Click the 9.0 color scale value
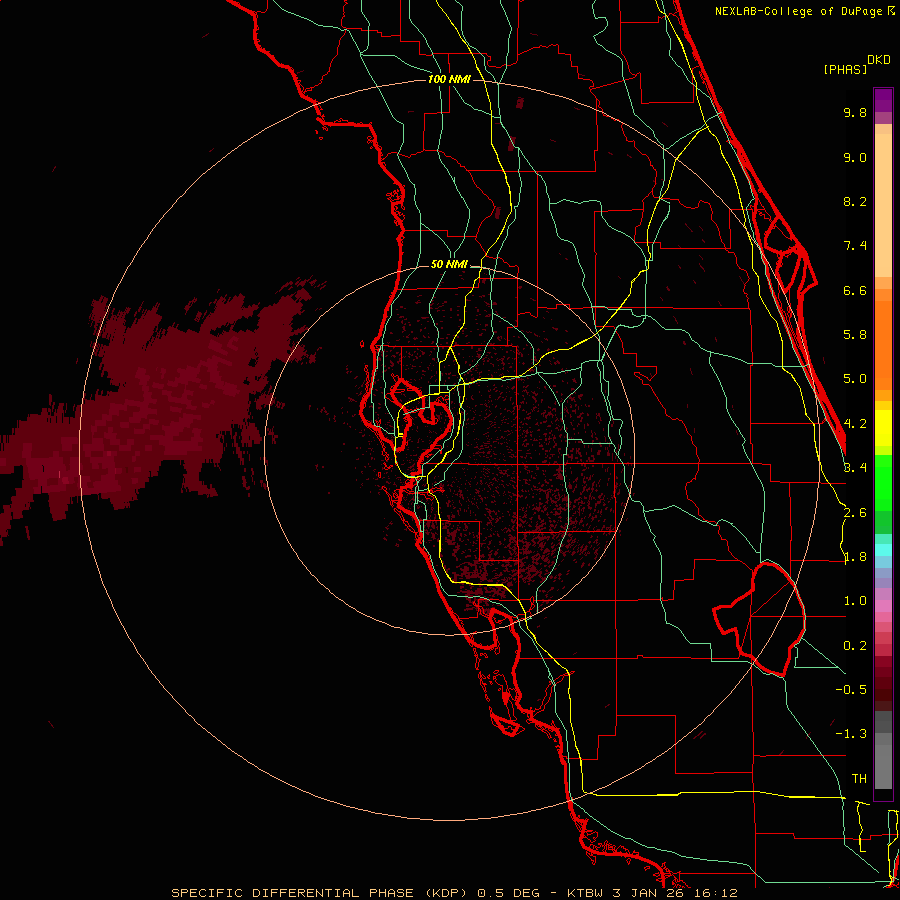 coord(855,158)
